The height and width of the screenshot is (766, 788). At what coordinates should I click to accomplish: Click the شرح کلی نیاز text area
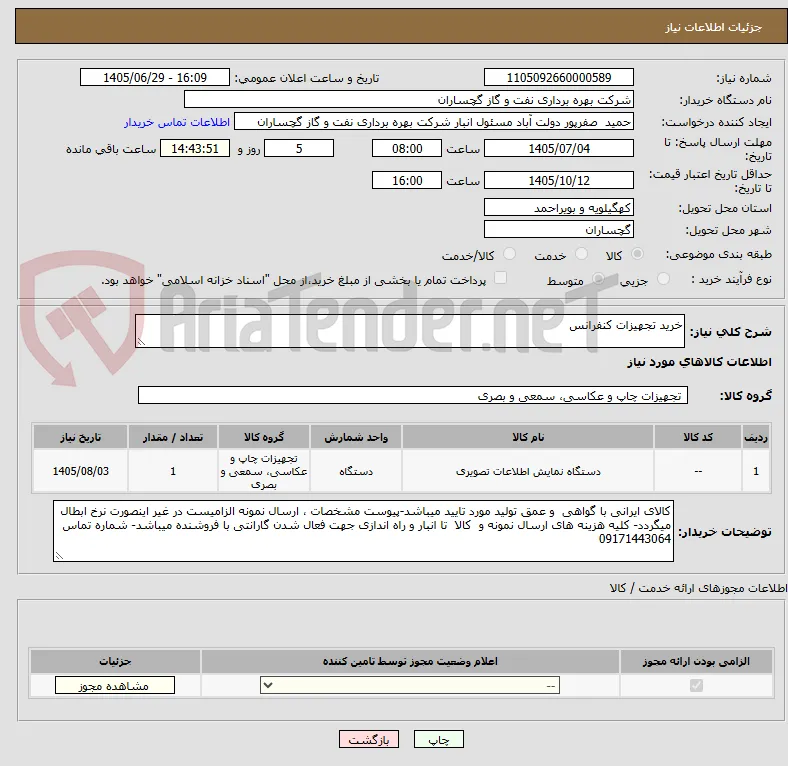click(x=410, y=331)
